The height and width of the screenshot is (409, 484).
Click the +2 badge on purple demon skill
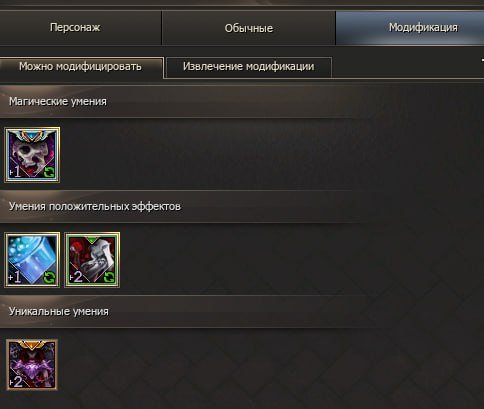point(16,382)
